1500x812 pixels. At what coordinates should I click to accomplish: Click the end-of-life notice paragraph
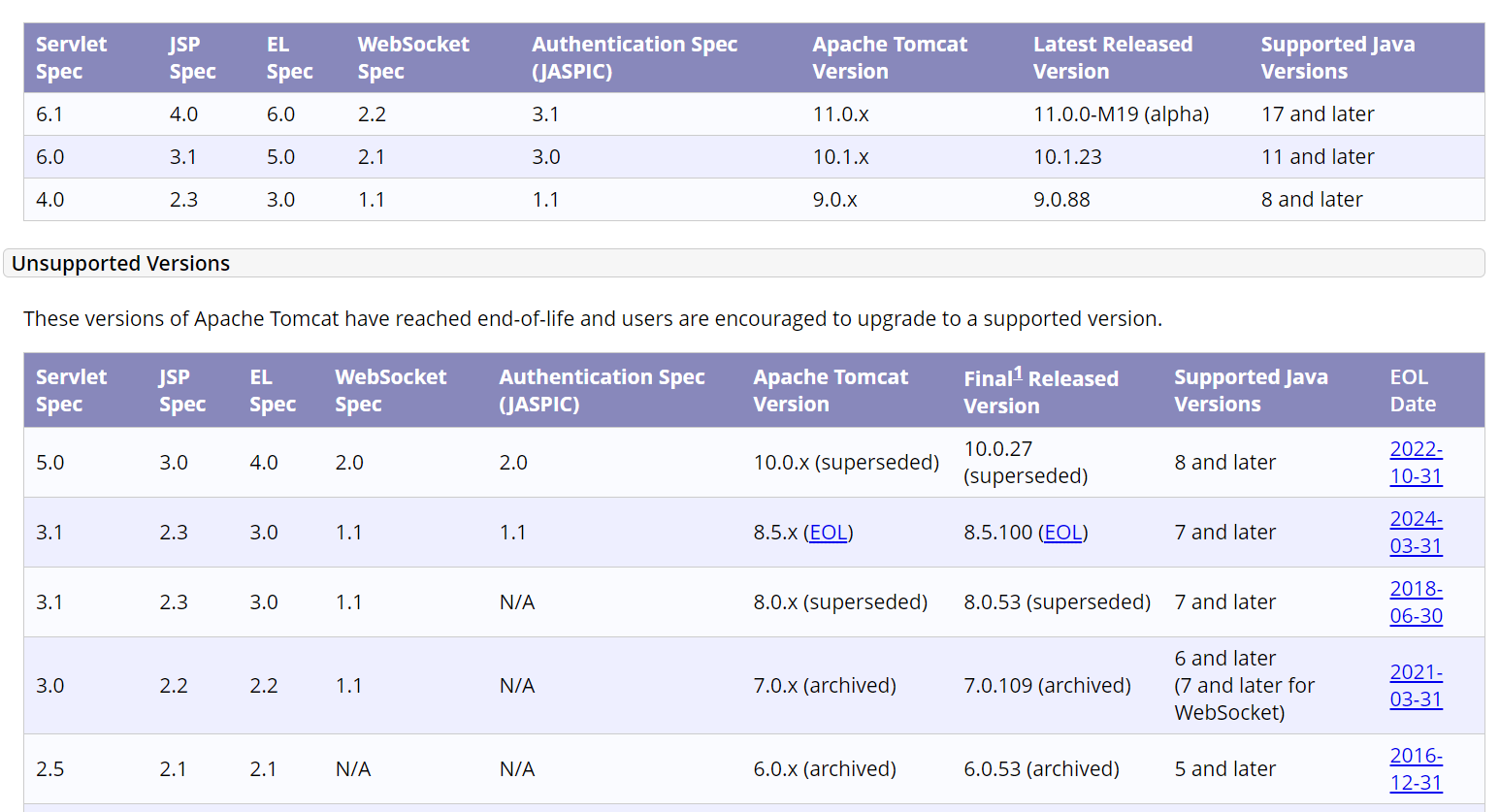[592, 319]
